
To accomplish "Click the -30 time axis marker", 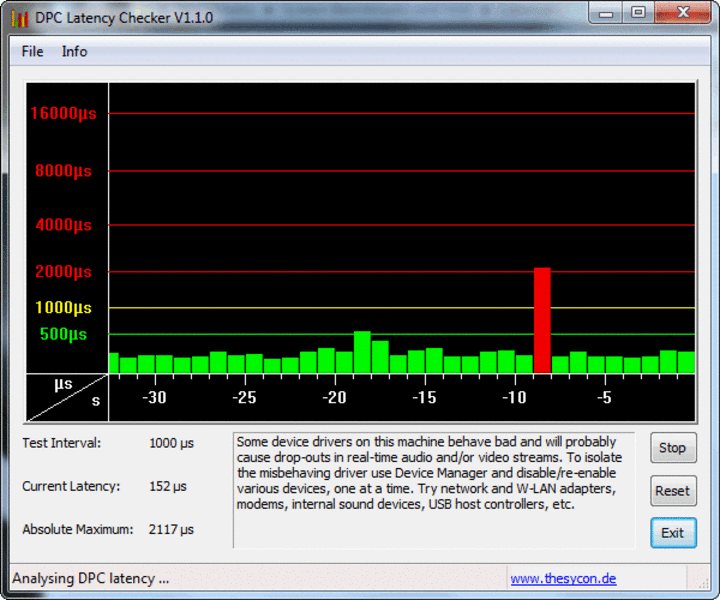I will coord(154,398).
